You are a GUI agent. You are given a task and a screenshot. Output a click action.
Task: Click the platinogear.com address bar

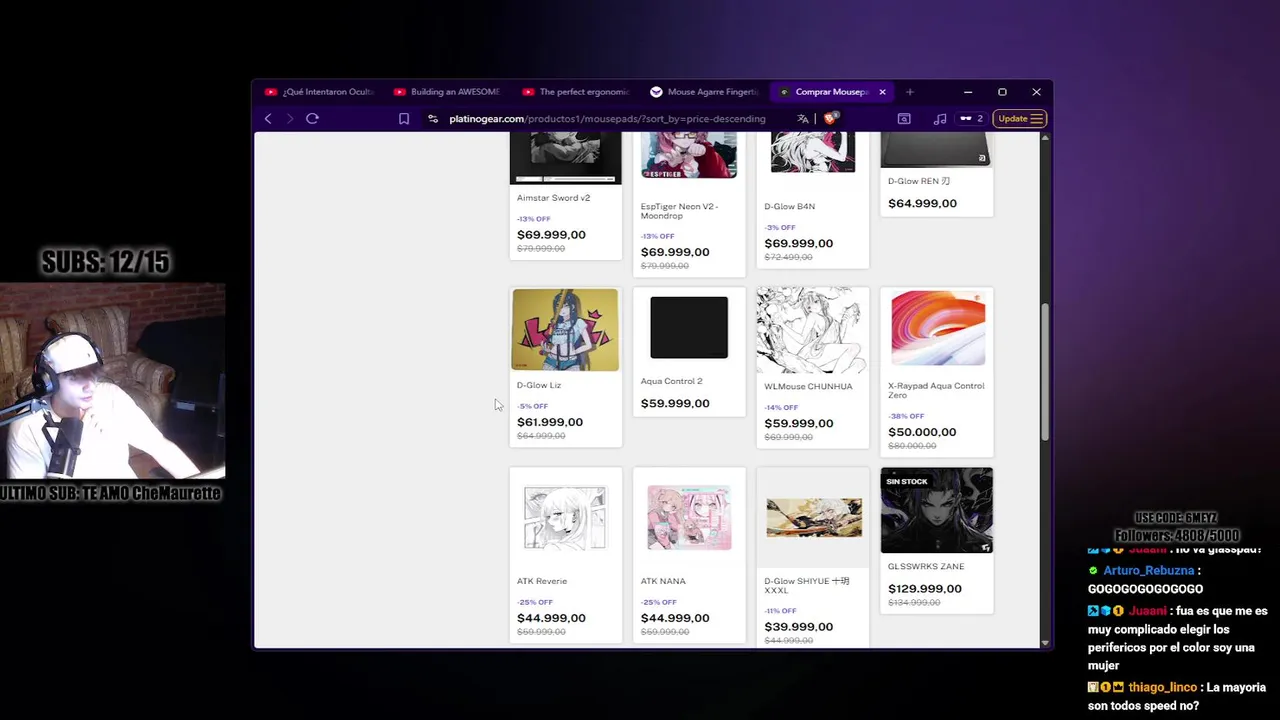607,119
